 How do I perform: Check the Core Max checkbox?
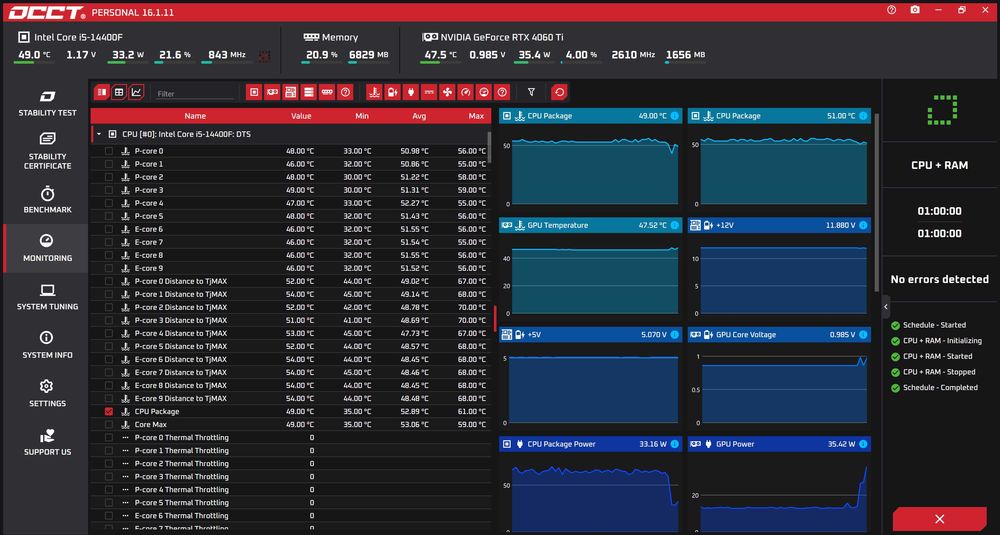[108, 425]
